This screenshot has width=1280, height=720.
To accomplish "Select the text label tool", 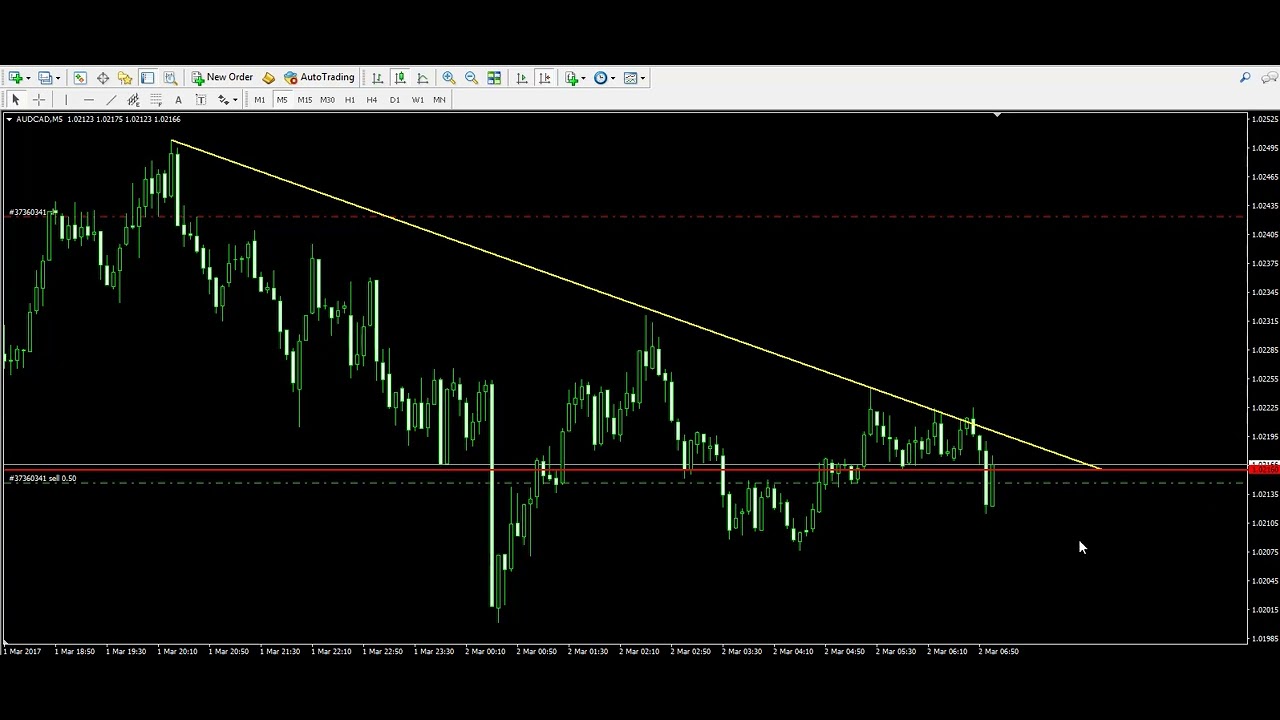I will pyautogui.click(x=200, y=99).
